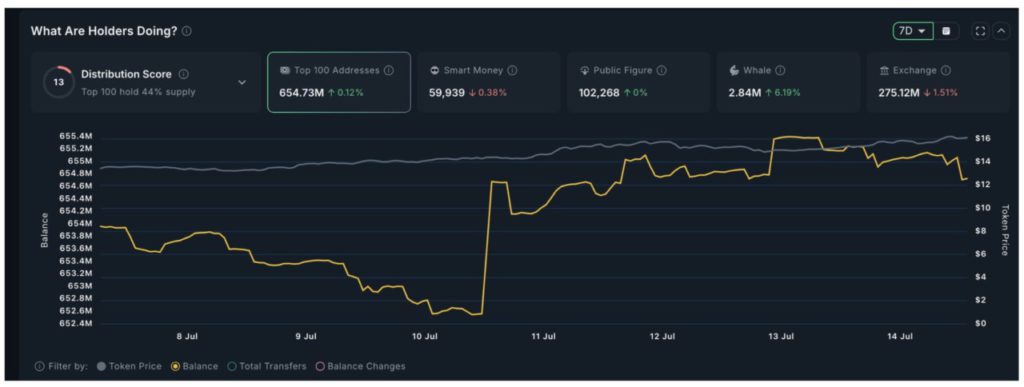Screen dimensions: 1024x387
Task: Click the 275.12M Exchange value
Action: (x=899, y=93)
